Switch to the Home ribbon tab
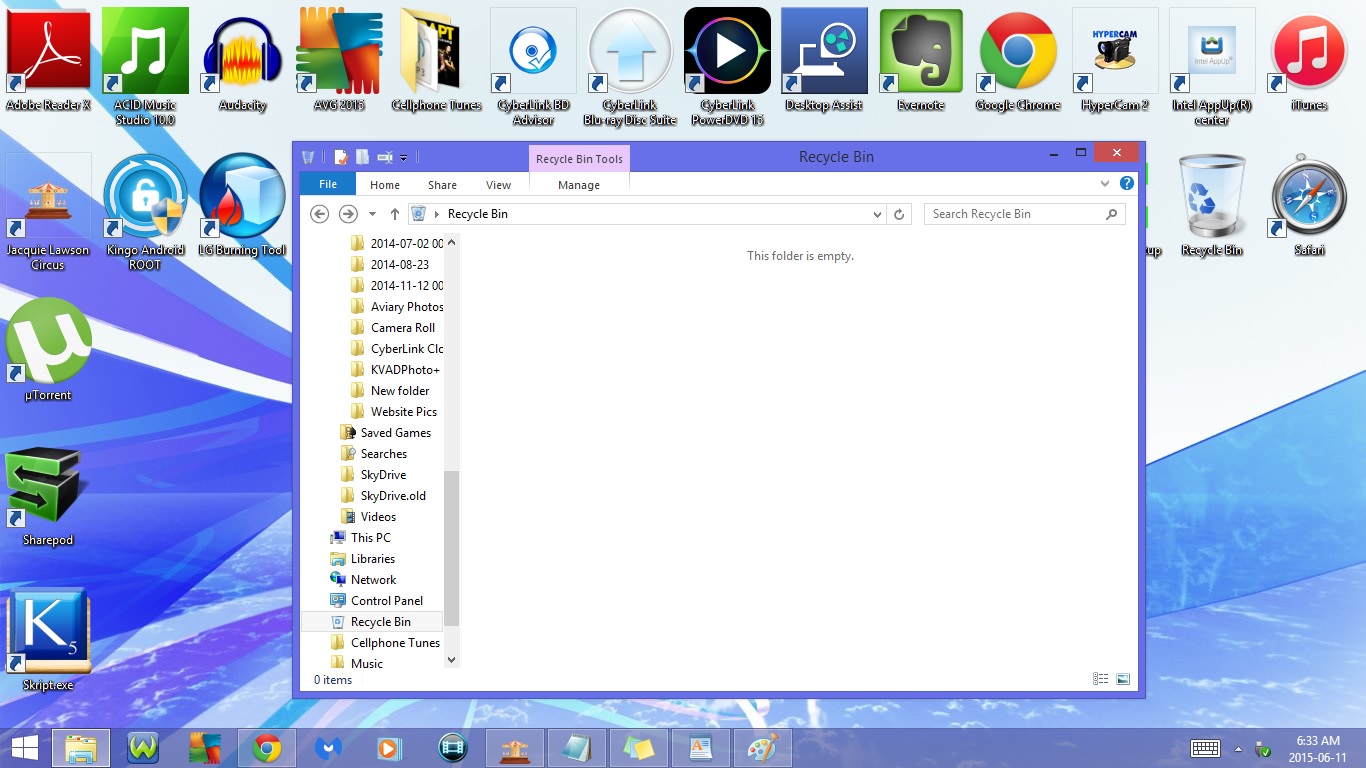This screenshot has height=768, width=1366. pyautogui.click(x=385, y=185)
